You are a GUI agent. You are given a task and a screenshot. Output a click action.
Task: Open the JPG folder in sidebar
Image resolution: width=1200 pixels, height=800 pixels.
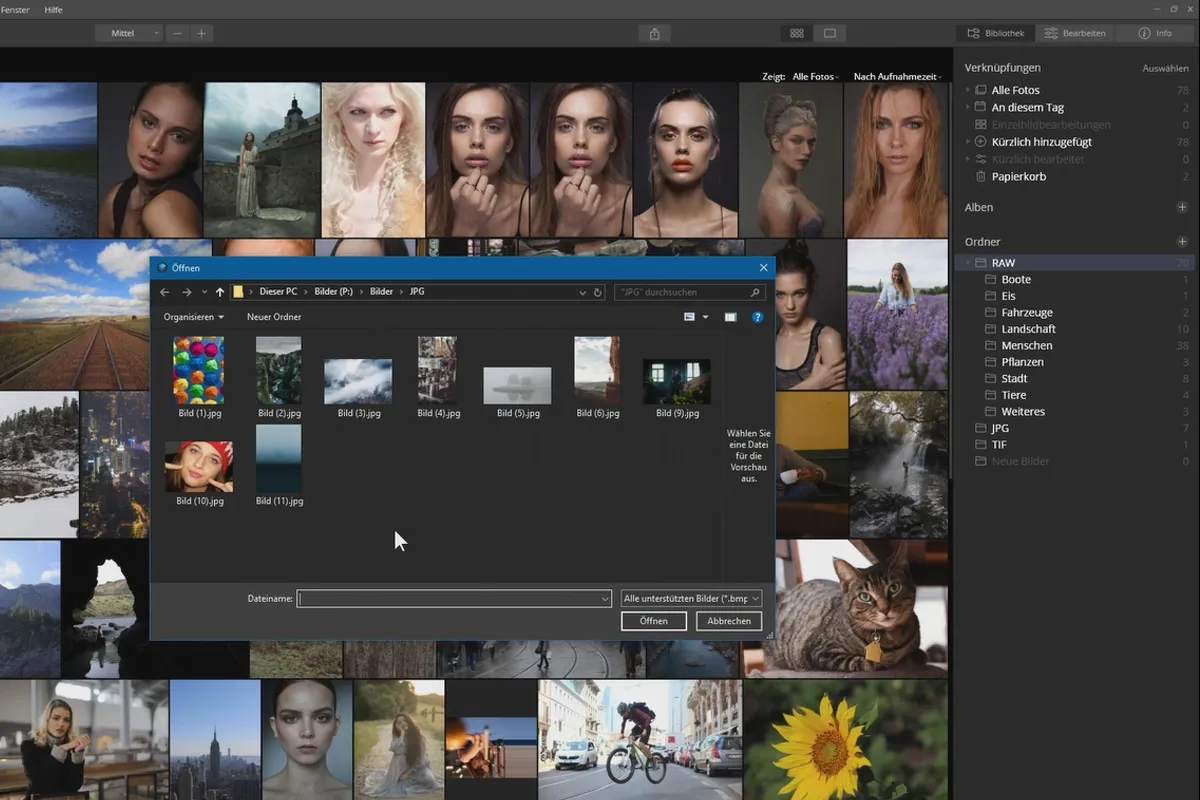click(1000, 428)
